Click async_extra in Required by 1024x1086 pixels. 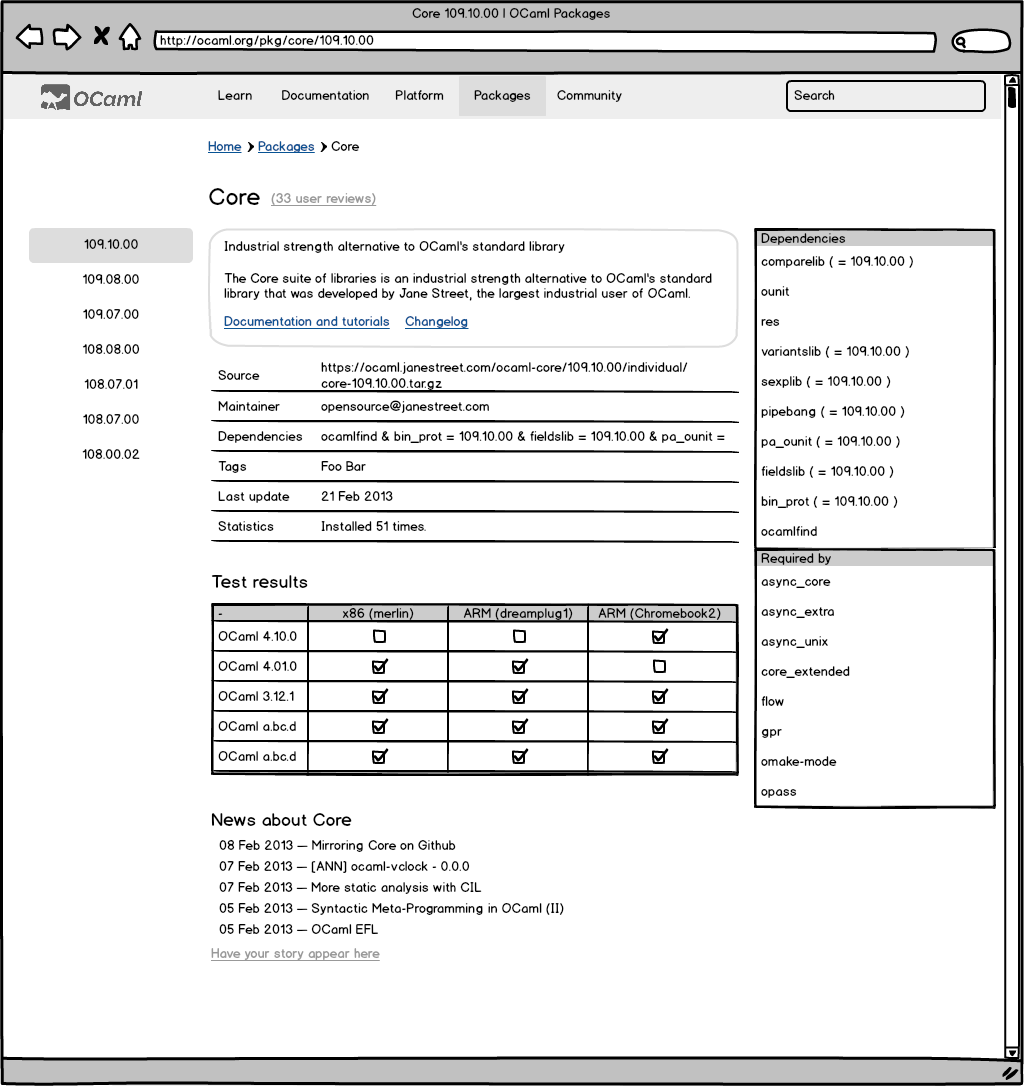pos(797,612)
